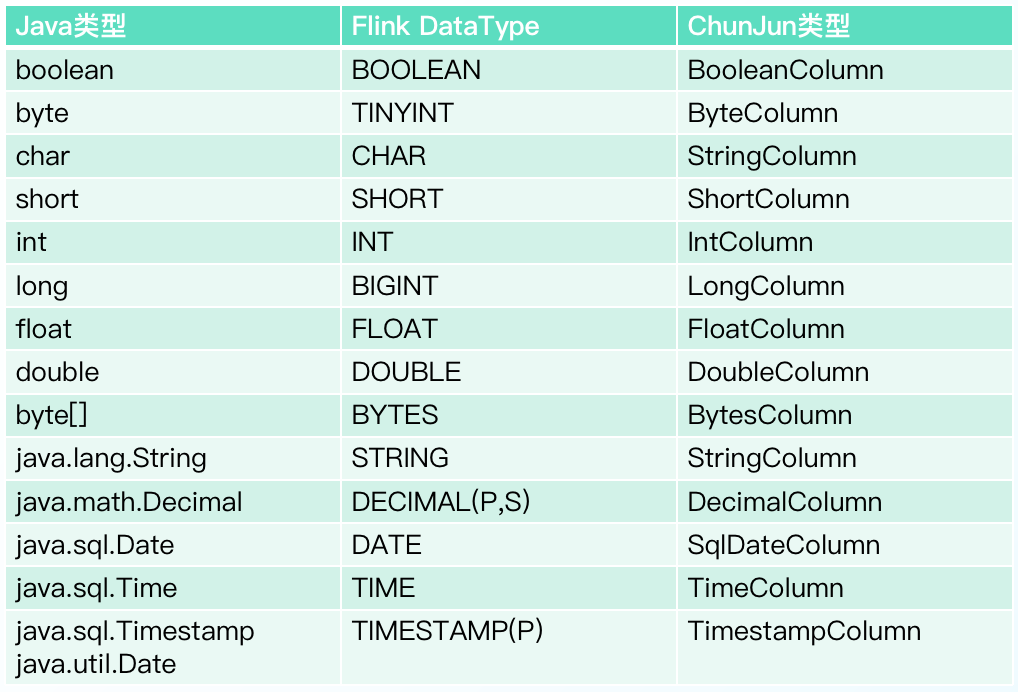Image resolution: width=1018 pixels, height=692 pixels.
Task: Click the ChunJun类型 column header
Action: click(x=769, y=27)
